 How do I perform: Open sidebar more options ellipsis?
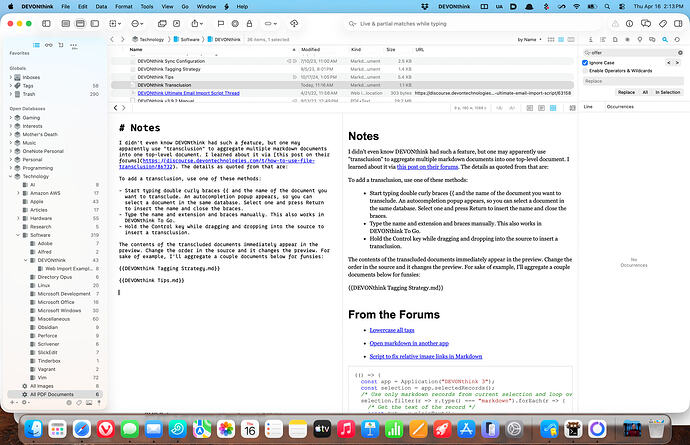pyautogui.click(x=73, y=45)
